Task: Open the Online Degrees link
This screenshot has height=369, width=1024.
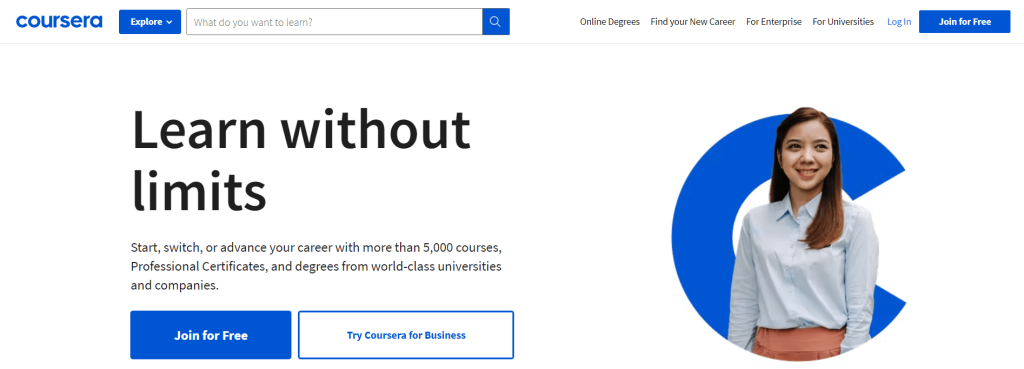Action: click(x=609, y=22)
